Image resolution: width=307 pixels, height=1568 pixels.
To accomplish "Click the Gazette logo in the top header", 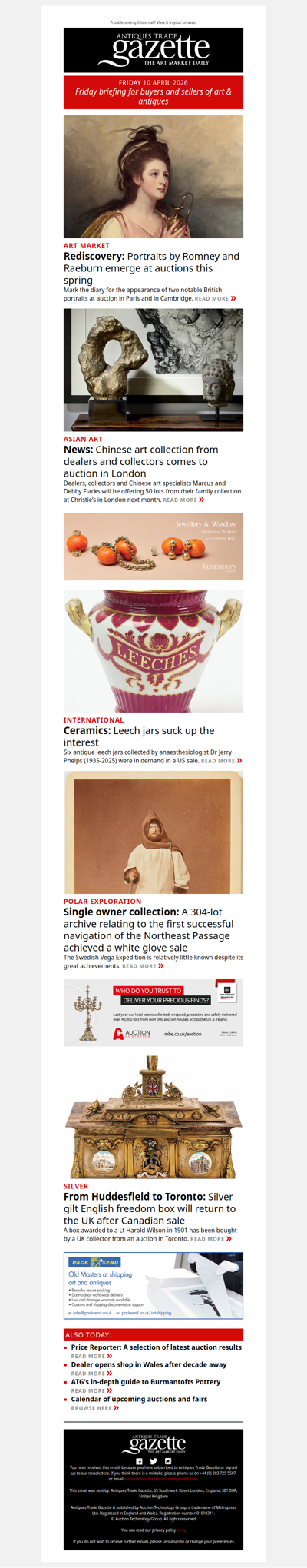I will point(153,50).
